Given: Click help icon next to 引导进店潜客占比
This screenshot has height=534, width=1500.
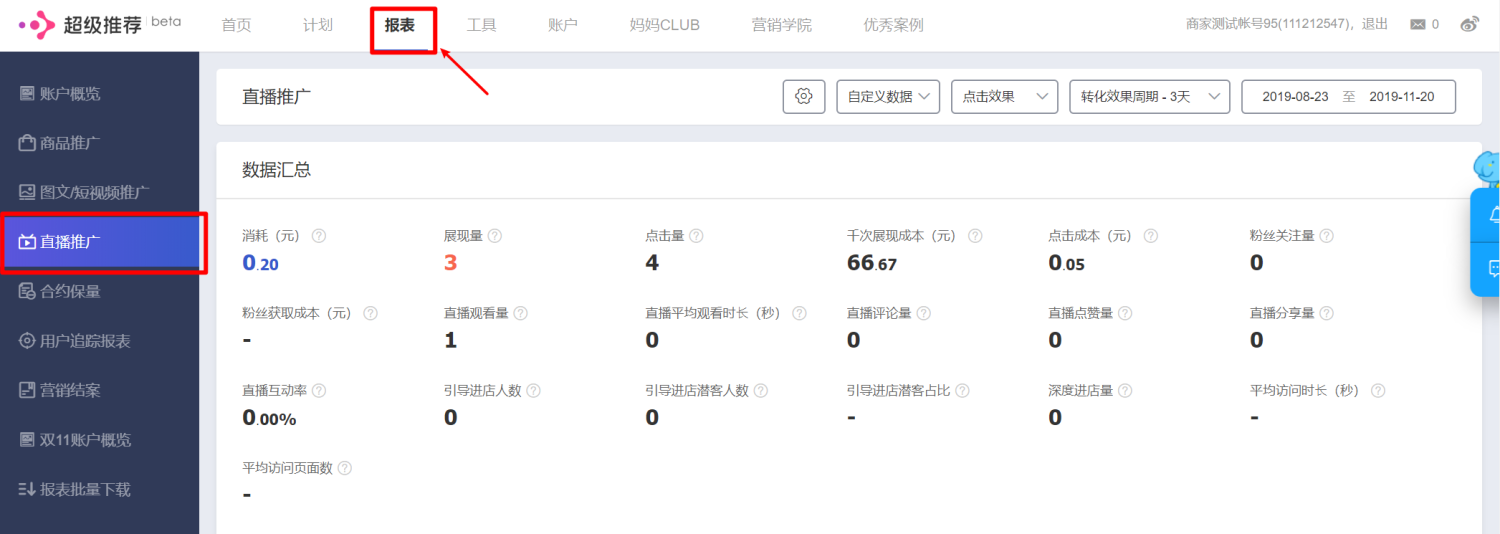Looking at the screenshot, I should pos(962,391).
